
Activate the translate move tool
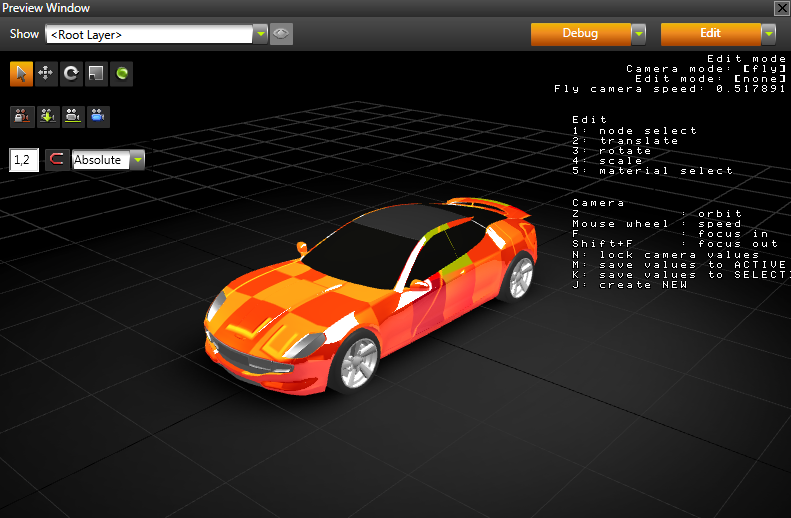pos(46,73)
